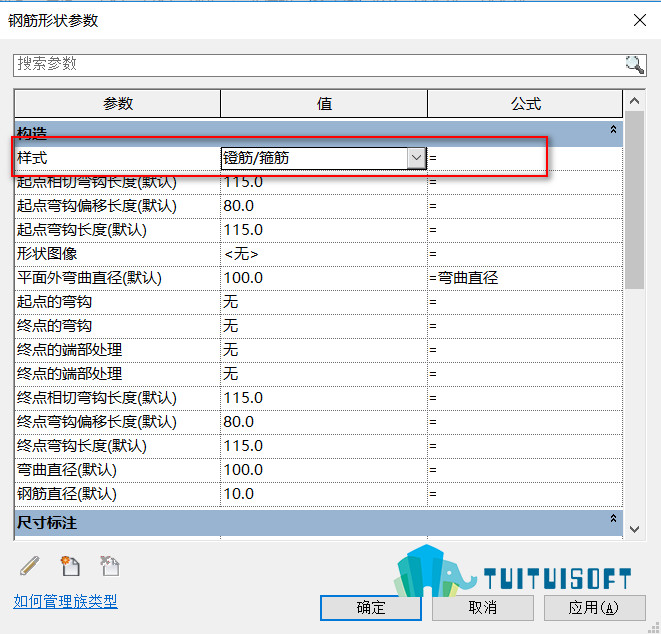Select the 弯曲直径(默认) parameter
This screenshot has width=661, height=634.
(67, 470)
